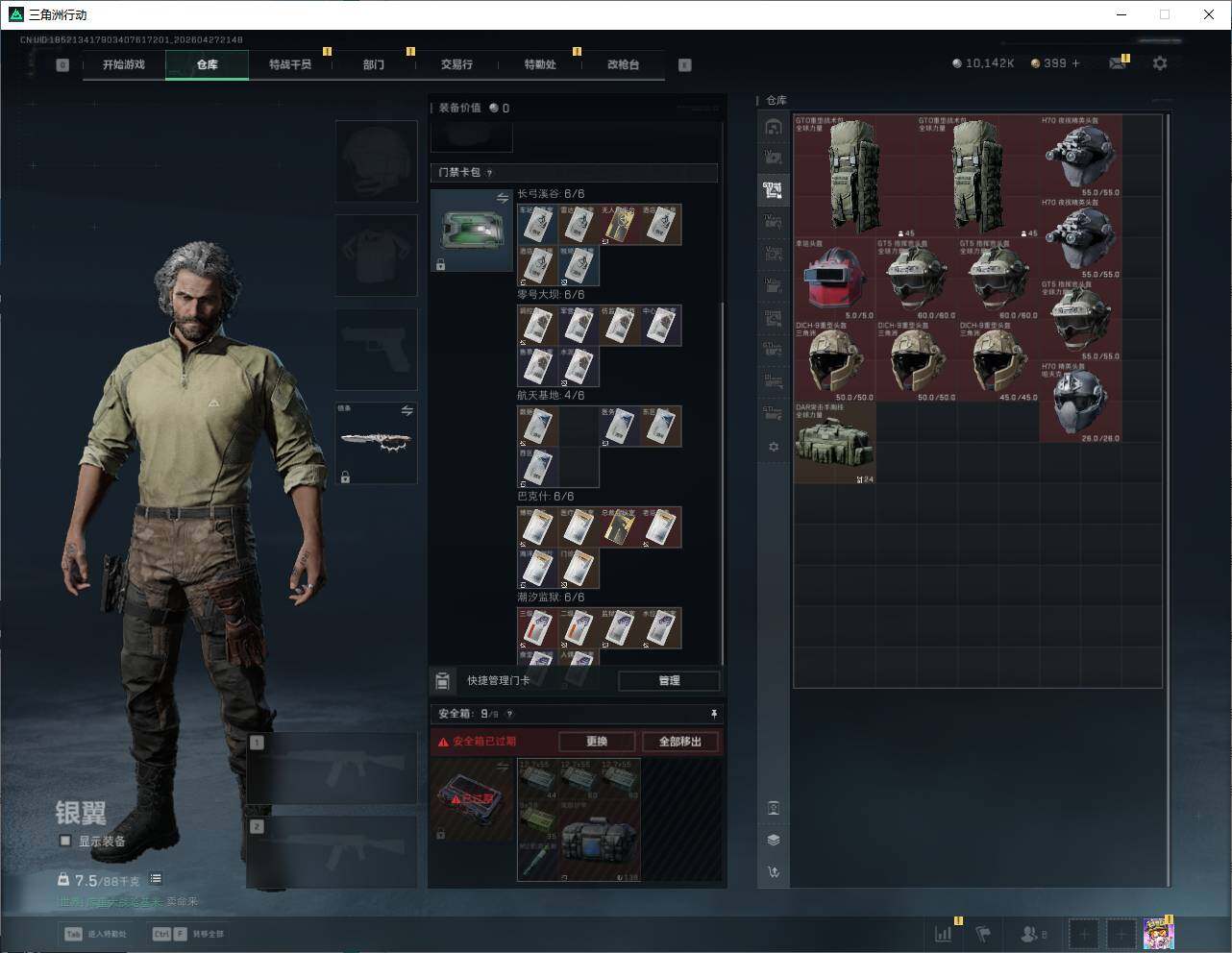Viewport: 1232px width, 953px height.
Task: Select the large armor case in the safe box
Action: pos(599,841)
